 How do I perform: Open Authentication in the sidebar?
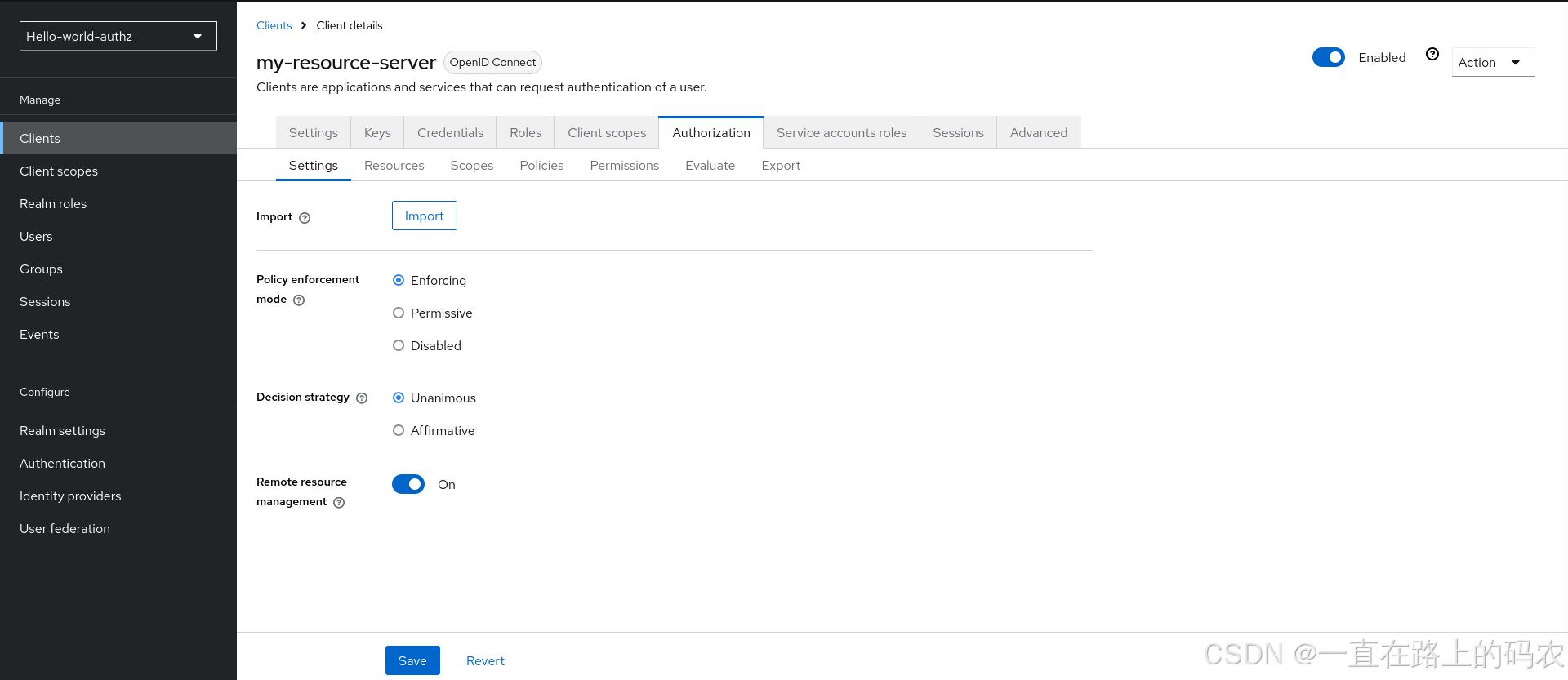[x=118, y=463]
